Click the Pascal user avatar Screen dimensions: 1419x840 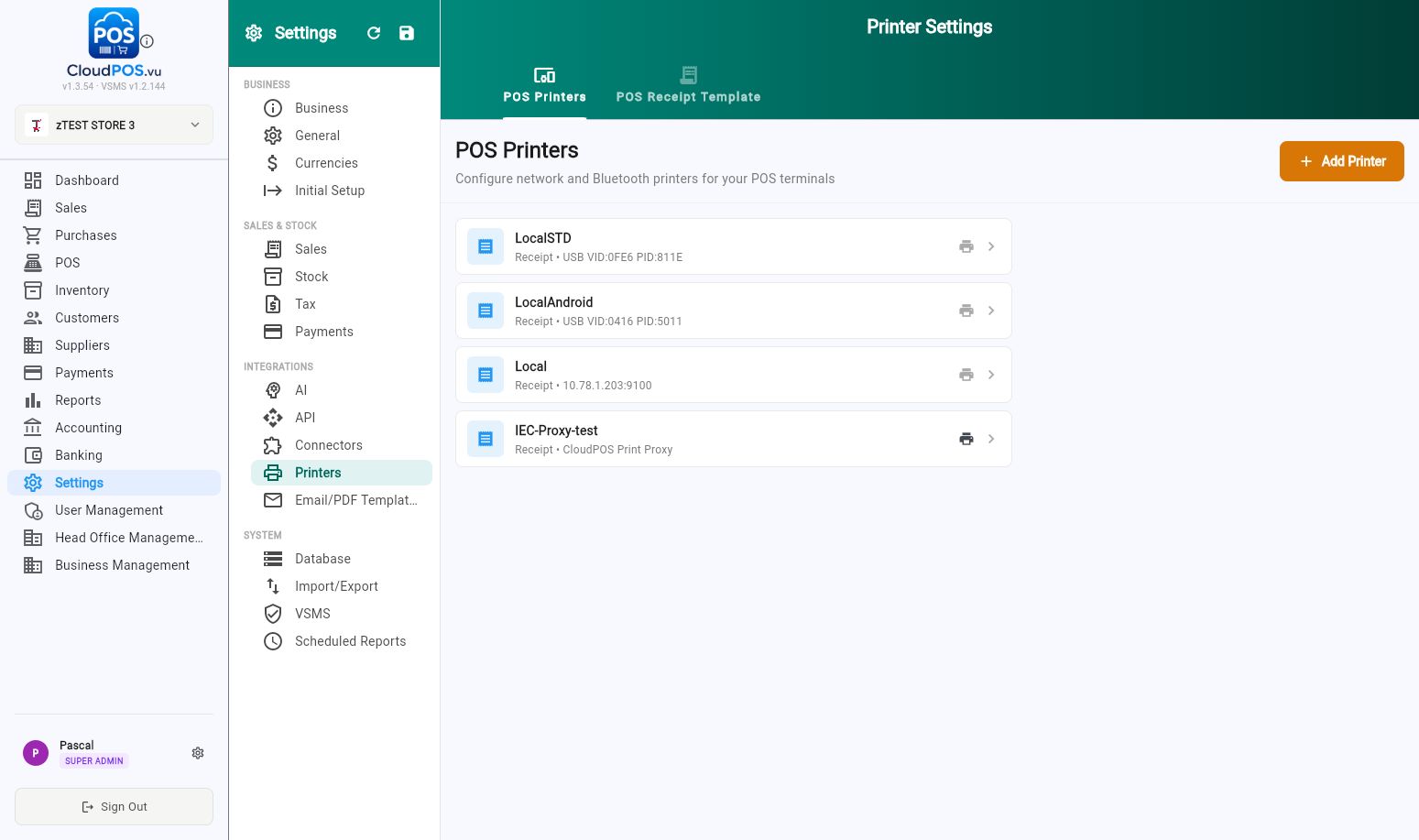(x=36, y=753)
